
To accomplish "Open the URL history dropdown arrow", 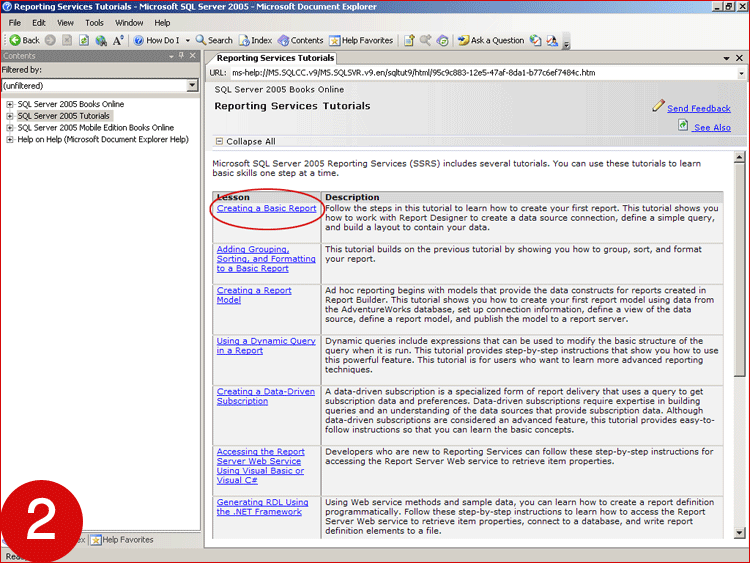I will point(741,74).
